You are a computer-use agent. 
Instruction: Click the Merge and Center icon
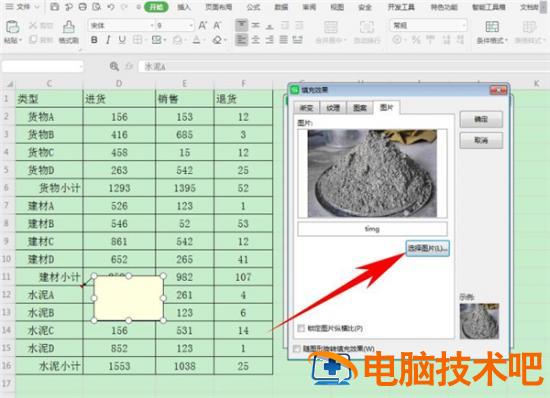(x=330, y=27)
